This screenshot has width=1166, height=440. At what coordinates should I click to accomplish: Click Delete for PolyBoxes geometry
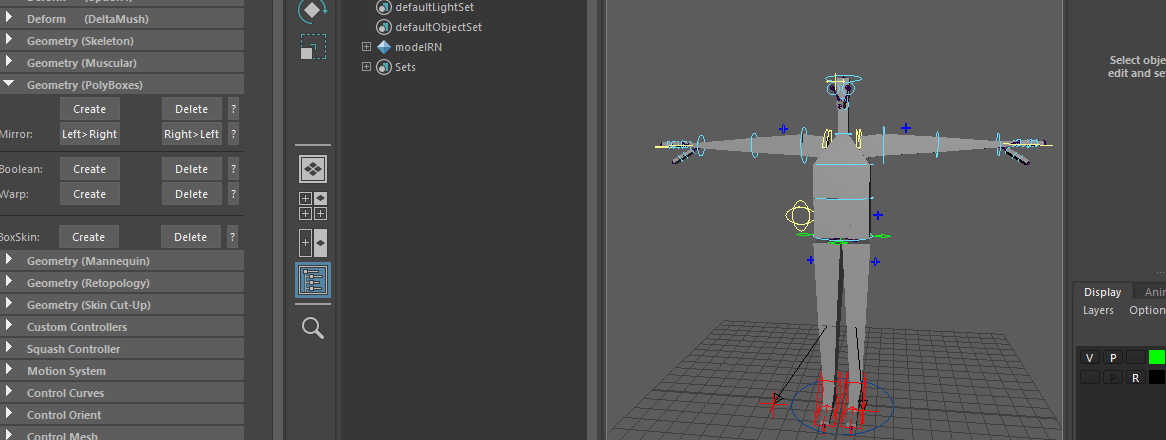[x=191, y=109]
